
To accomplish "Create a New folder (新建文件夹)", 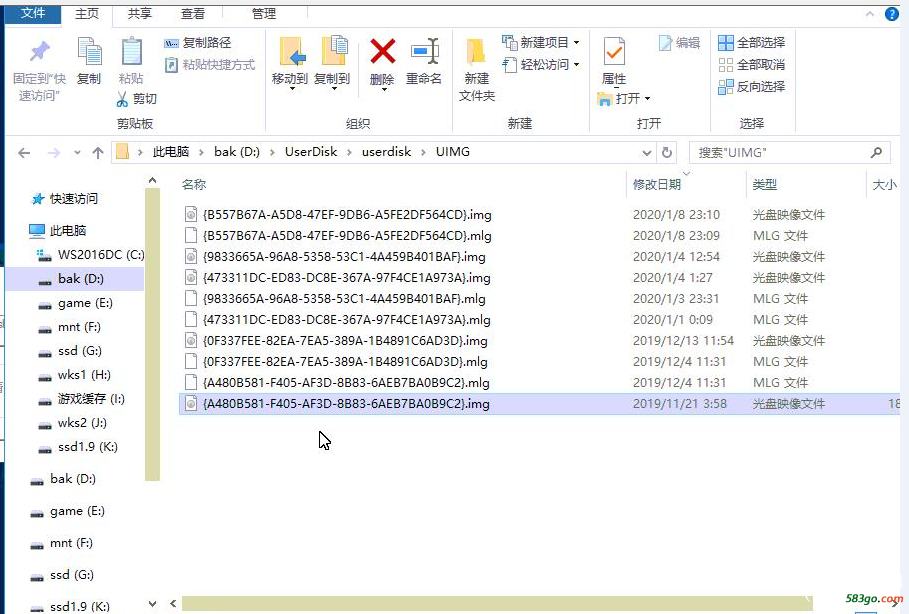I will 477,70.
